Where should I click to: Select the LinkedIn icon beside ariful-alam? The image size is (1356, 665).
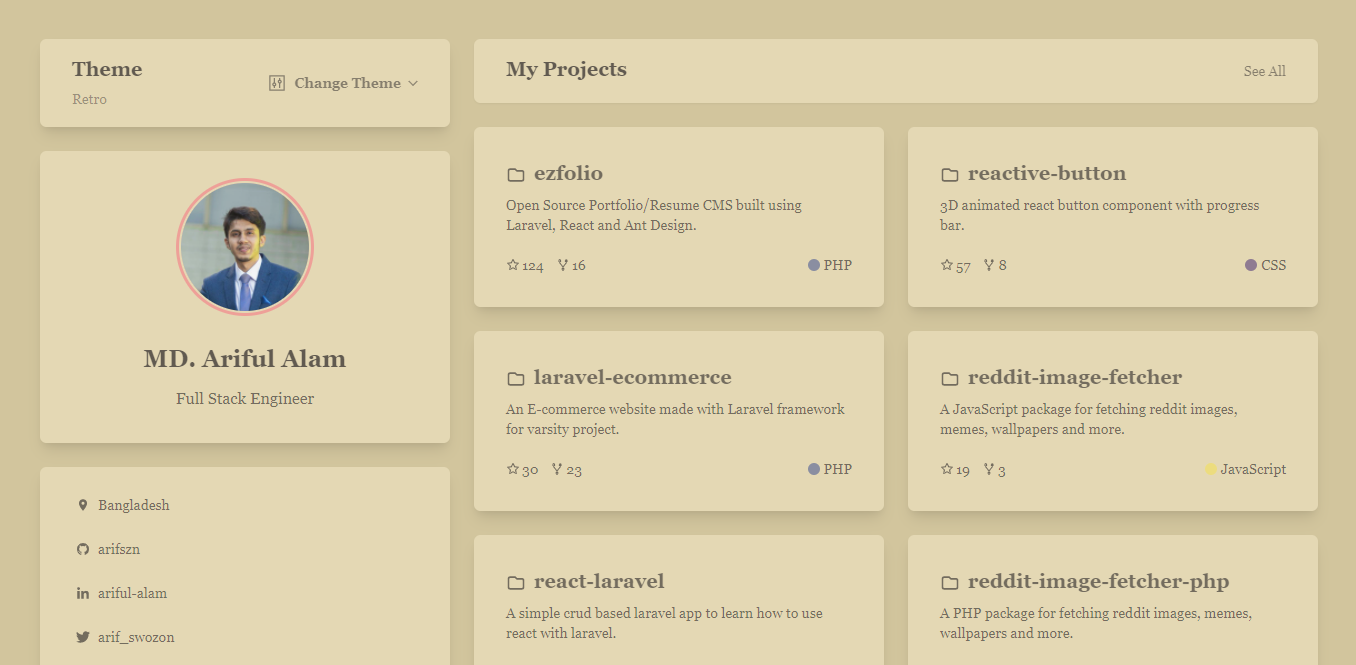83,592
